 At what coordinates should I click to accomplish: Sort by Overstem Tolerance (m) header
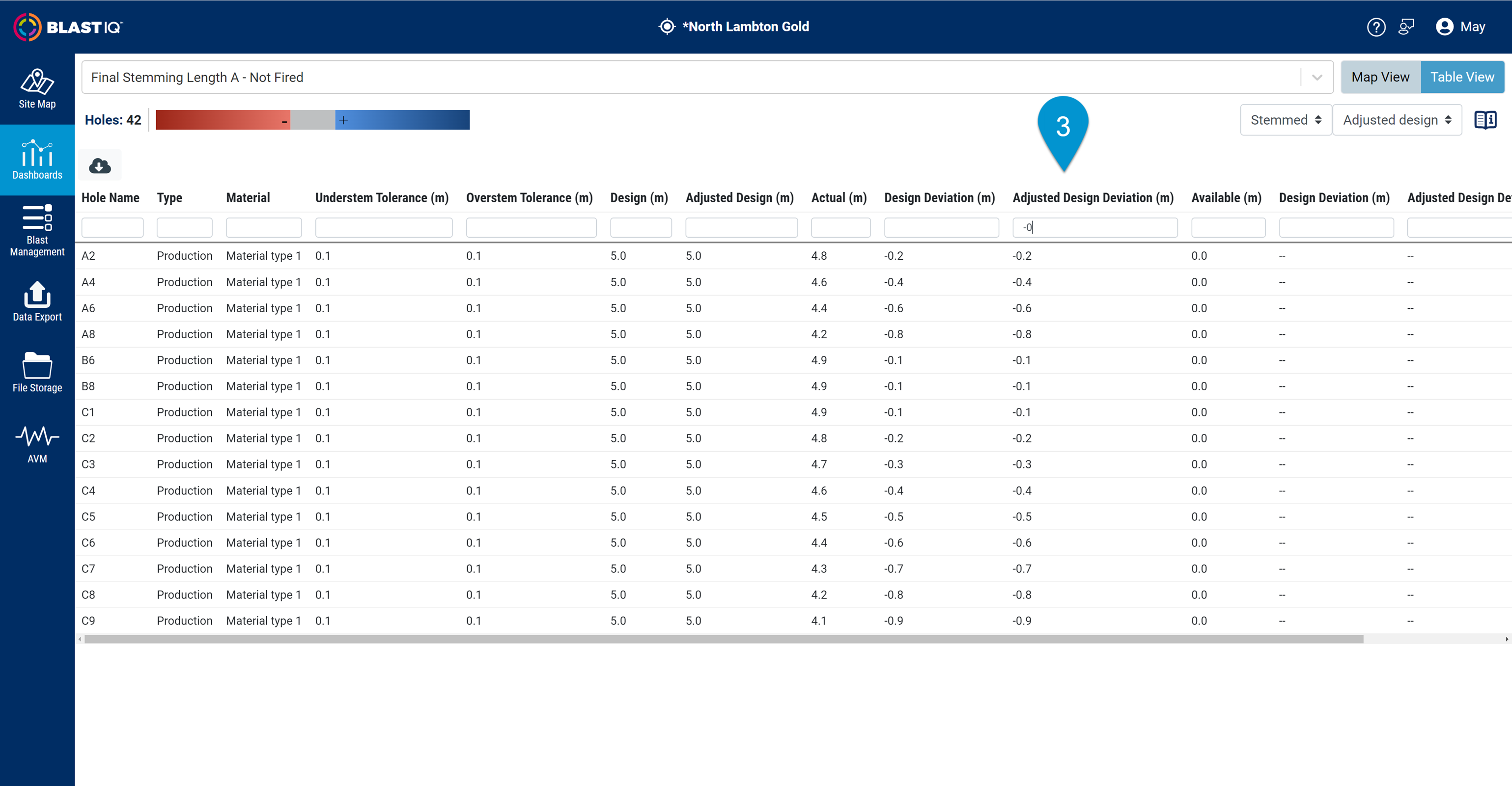(530, 198)
